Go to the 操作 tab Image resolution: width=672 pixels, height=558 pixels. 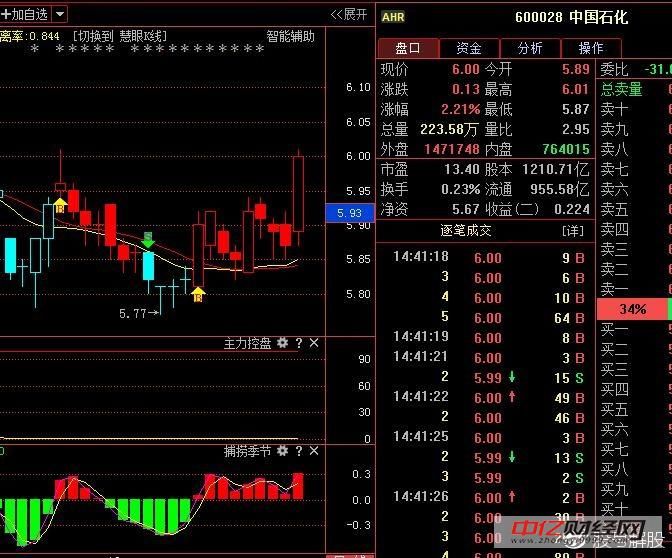coord(591,48)
